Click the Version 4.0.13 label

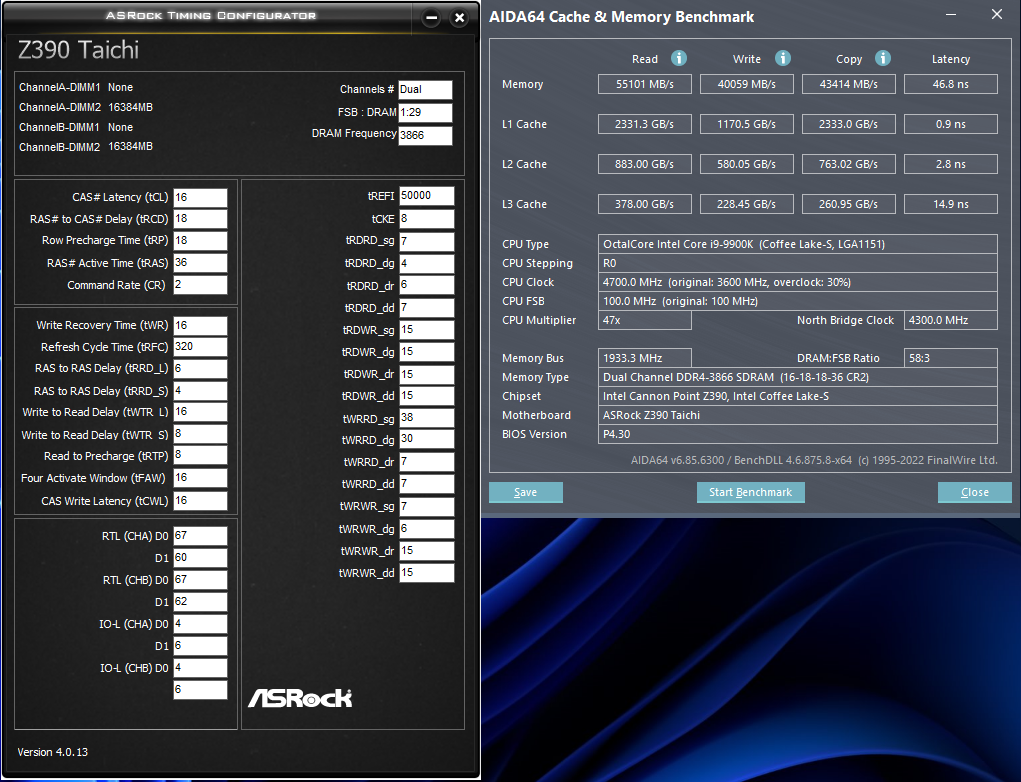pos(53,752)
